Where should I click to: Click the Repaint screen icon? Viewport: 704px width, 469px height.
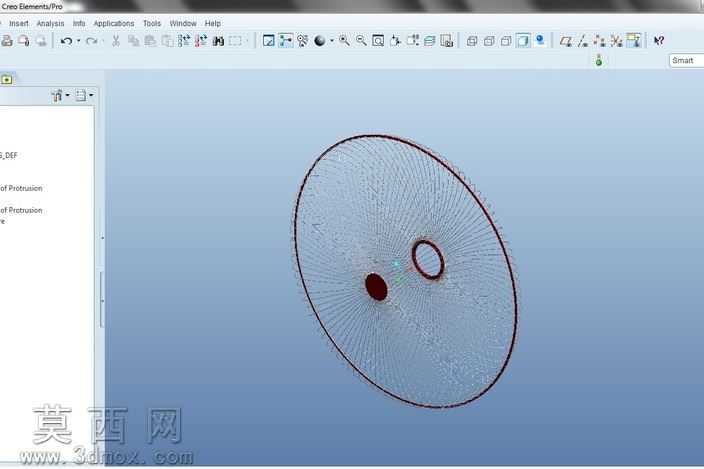(x=268, y=41)
